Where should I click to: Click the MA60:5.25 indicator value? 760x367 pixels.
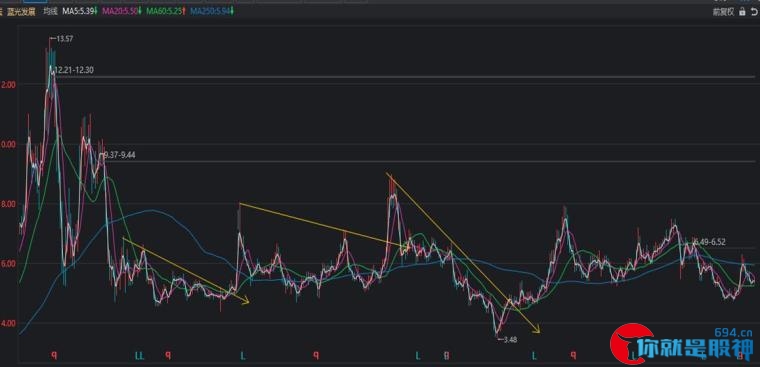[x=166, y=12]
